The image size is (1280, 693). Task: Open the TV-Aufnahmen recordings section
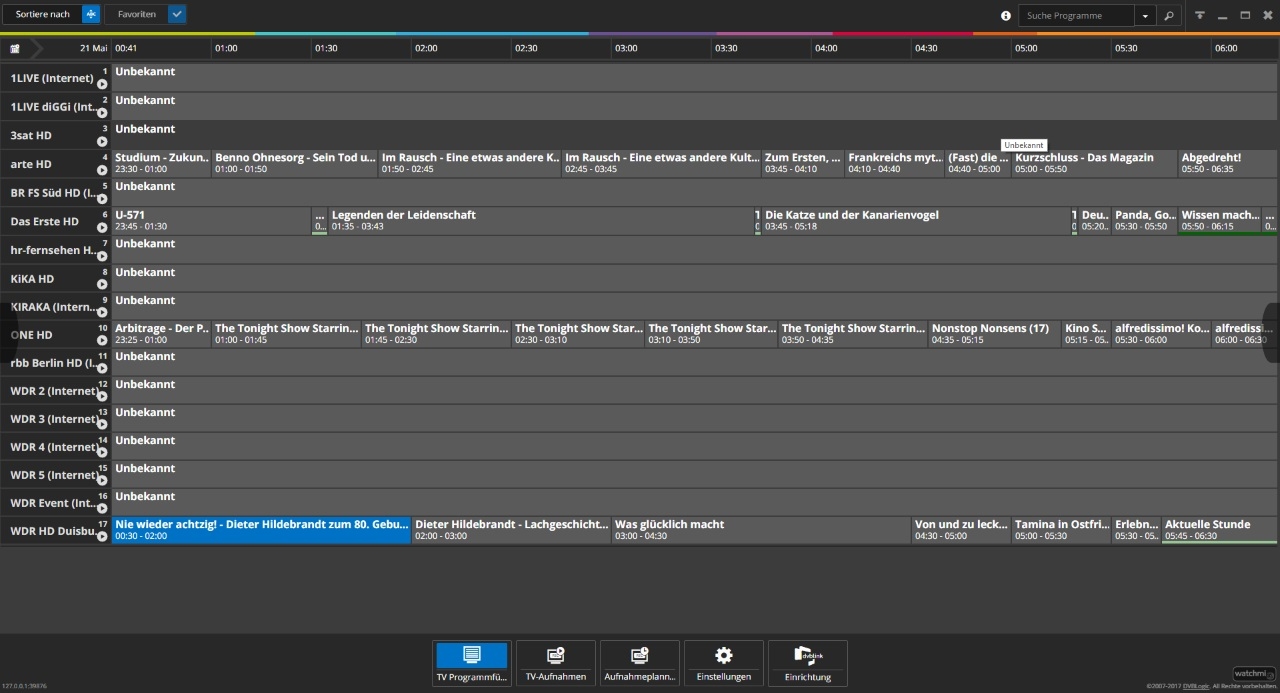[555, 663]
